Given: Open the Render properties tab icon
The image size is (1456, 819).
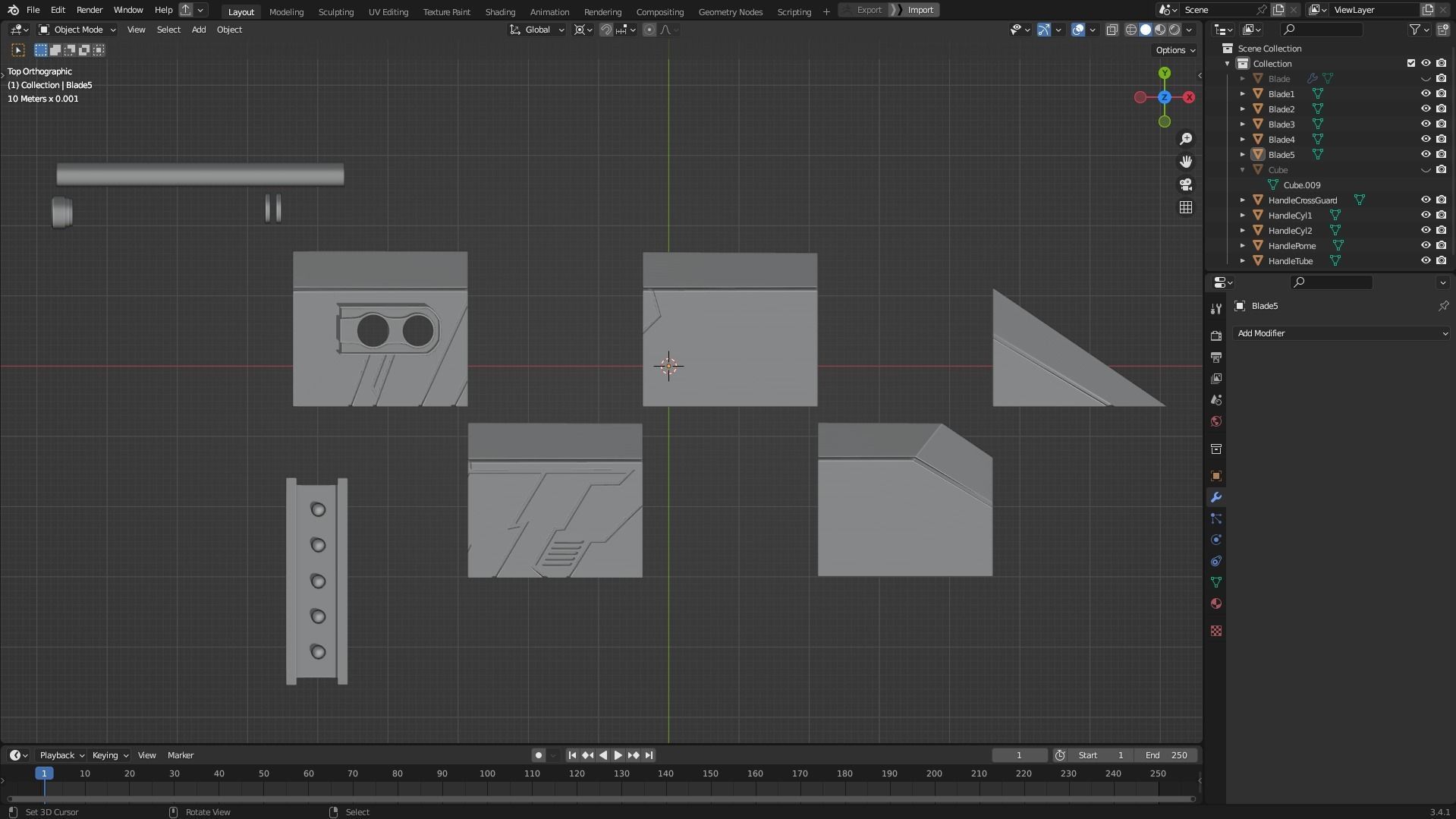Looking at the screenshot, I should coord(1216,335).
